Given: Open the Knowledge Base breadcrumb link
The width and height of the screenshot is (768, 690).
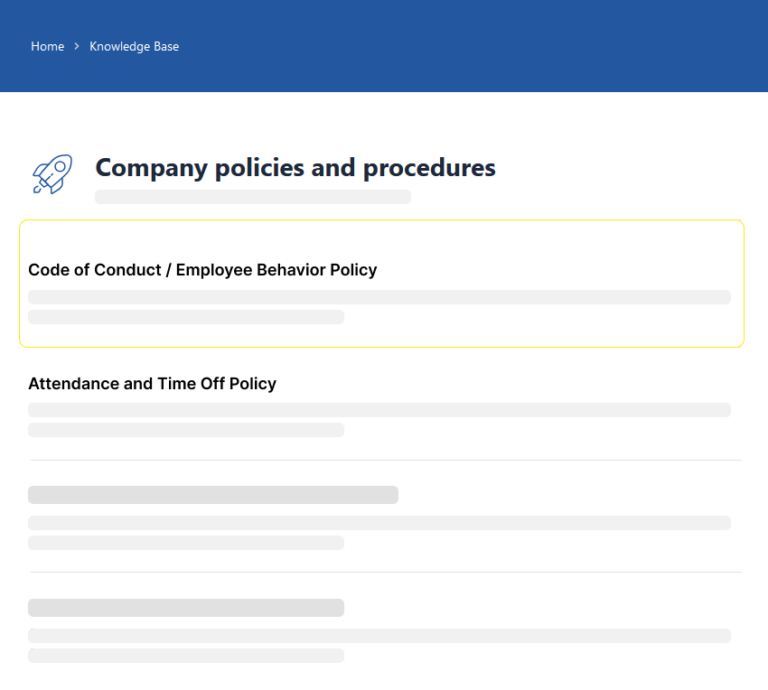Looking at the screenshot, I should click(x=134, y=46).
